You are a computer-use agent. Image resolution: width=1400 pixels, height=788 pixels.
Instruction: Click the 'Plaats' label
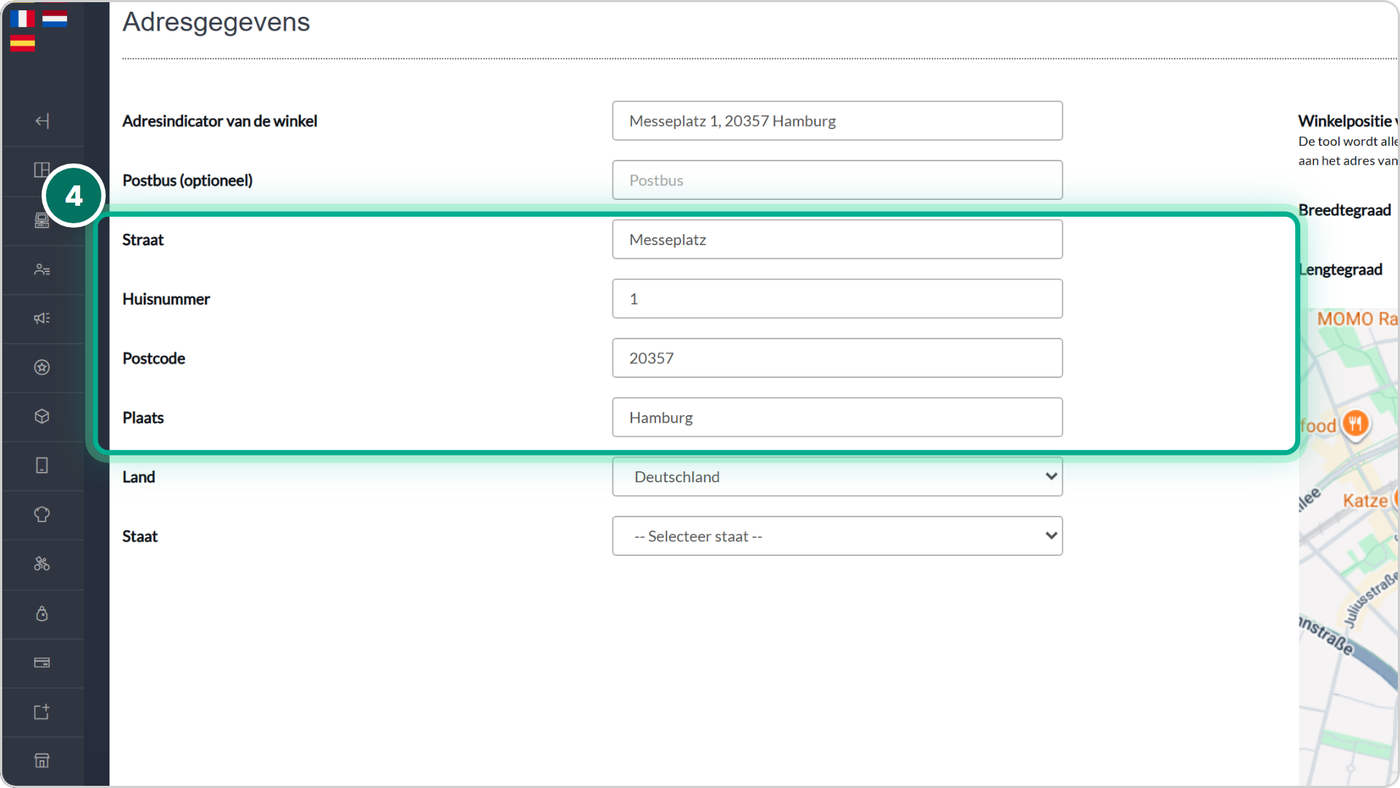point(143,418)
